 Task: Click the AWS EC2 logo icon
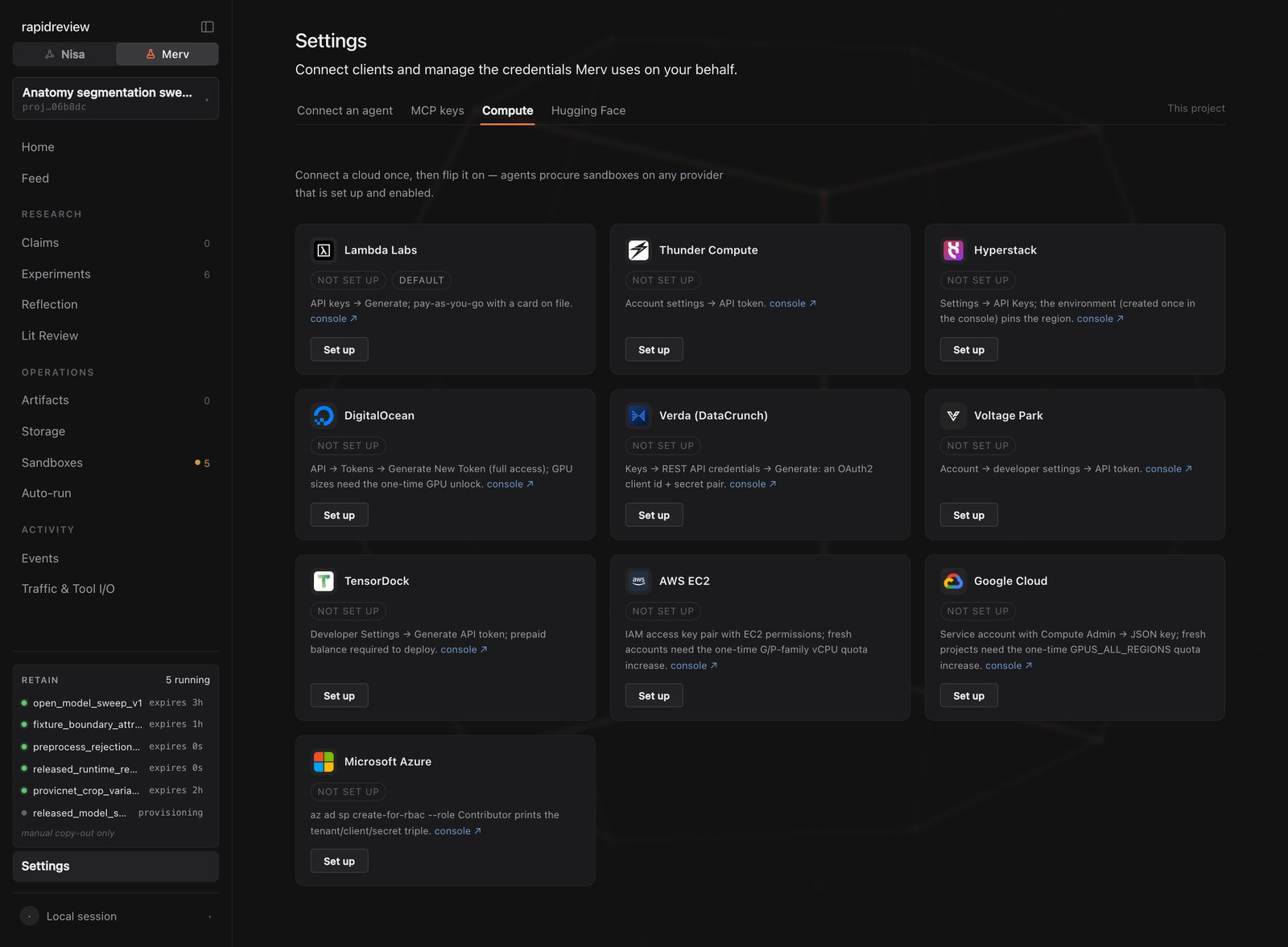coord(638,581)
